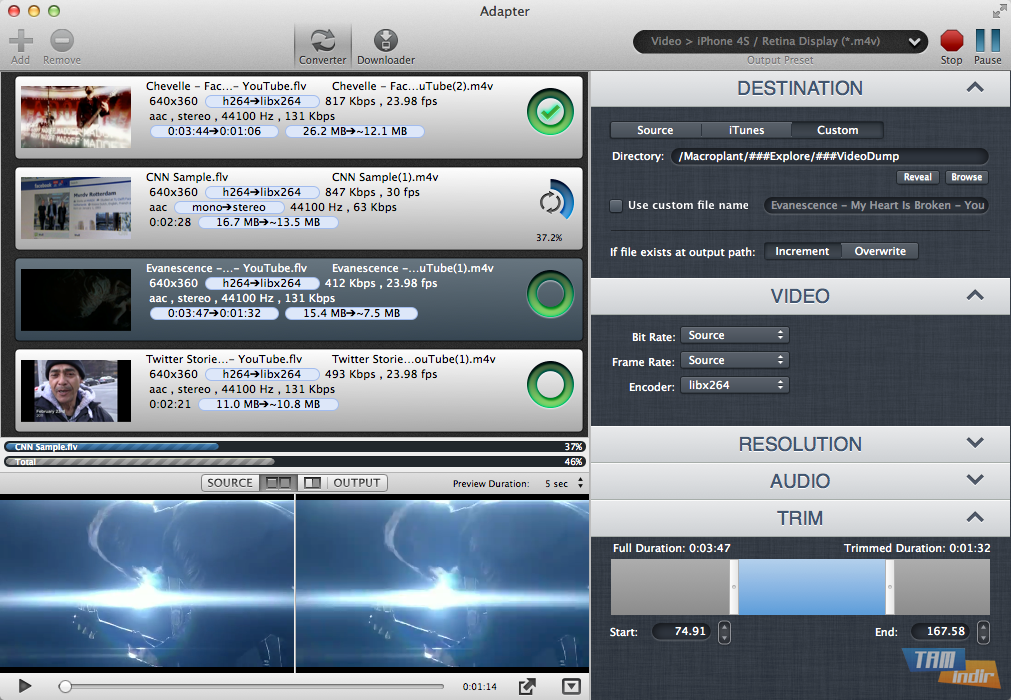Click the custom file name text field
The width and height of the screenshot is (1011, 700).
[x=877, y=205]
